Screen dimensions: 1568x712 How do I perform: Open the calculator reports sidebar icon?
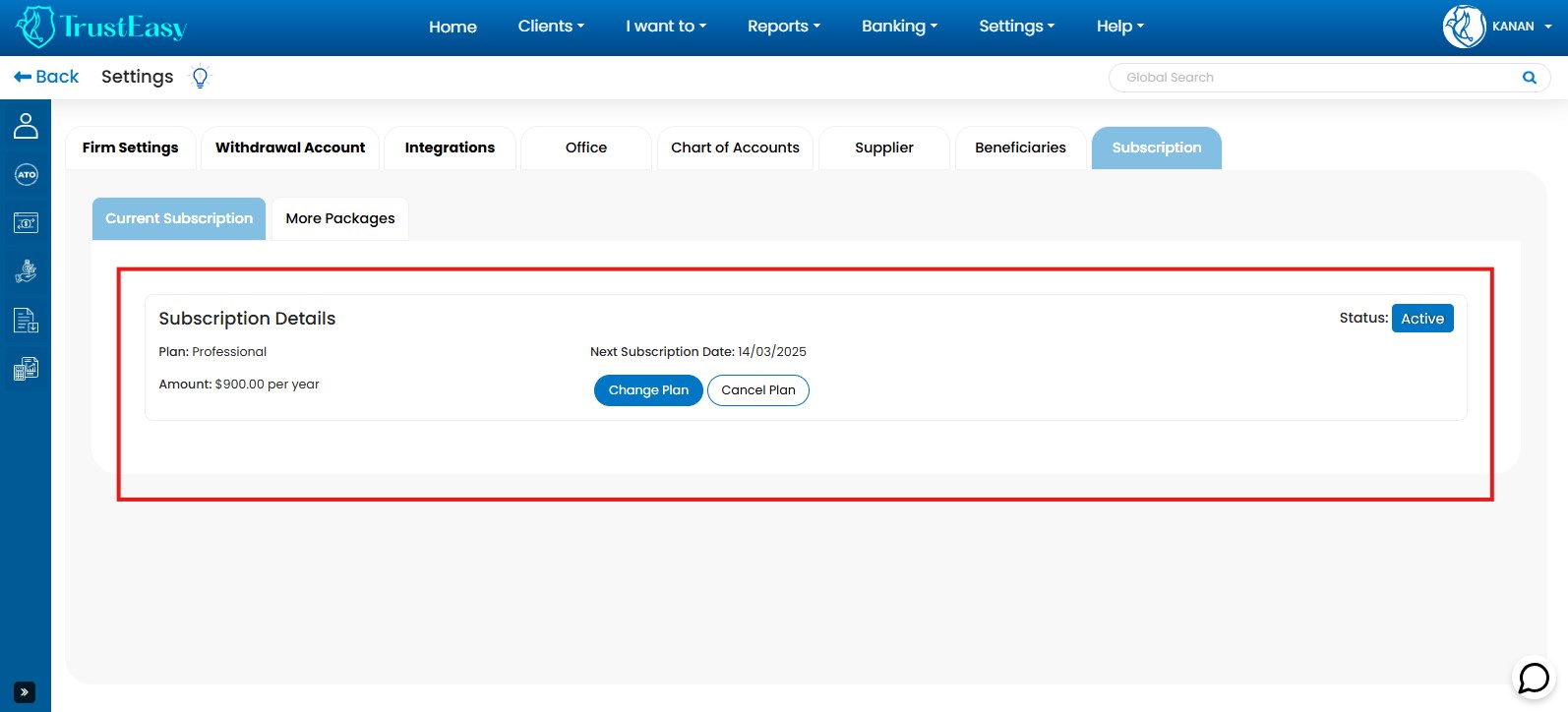[x=26, y=369]
